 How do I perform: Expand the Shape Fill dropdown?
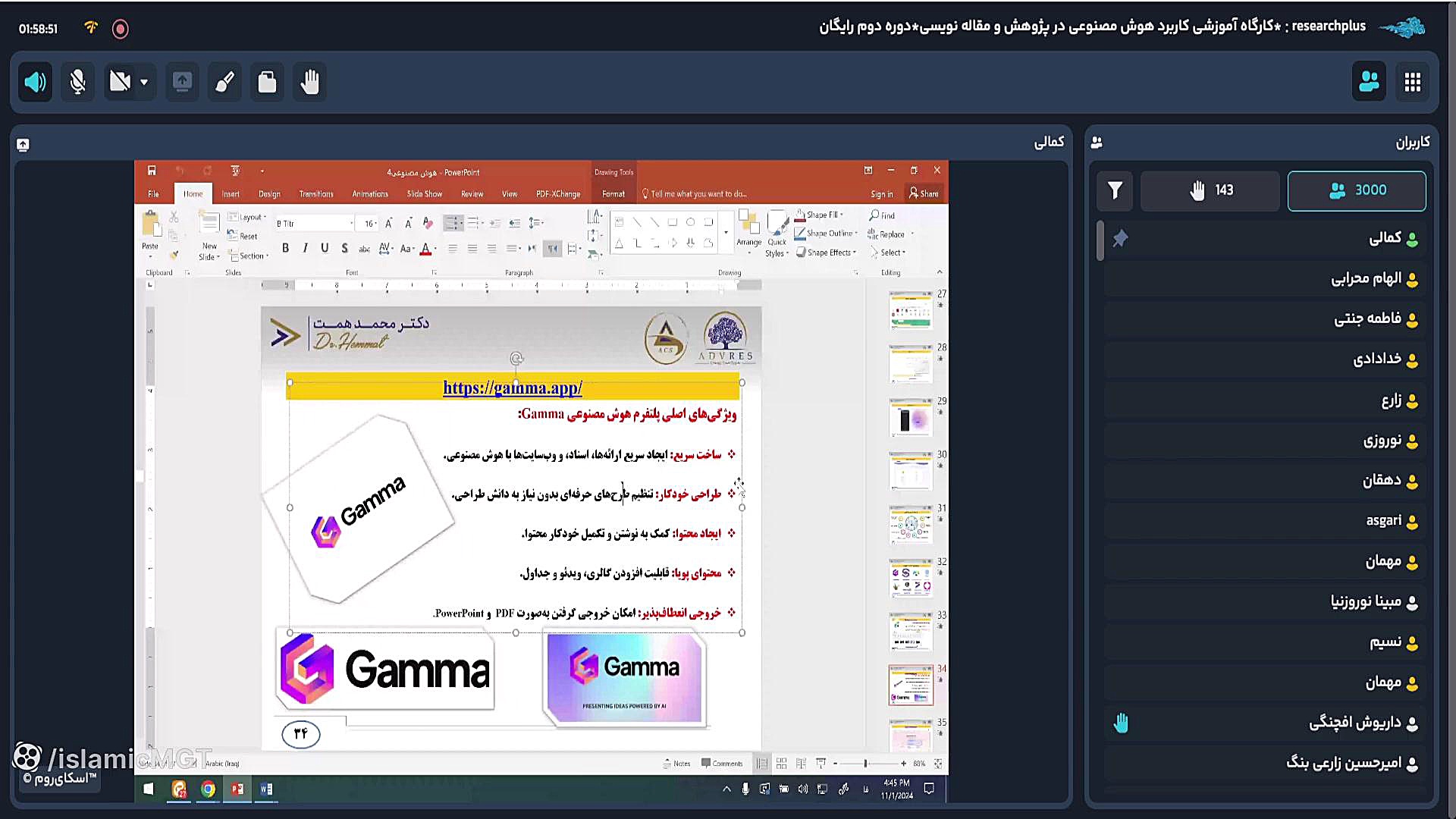click(x=842, y=215)
